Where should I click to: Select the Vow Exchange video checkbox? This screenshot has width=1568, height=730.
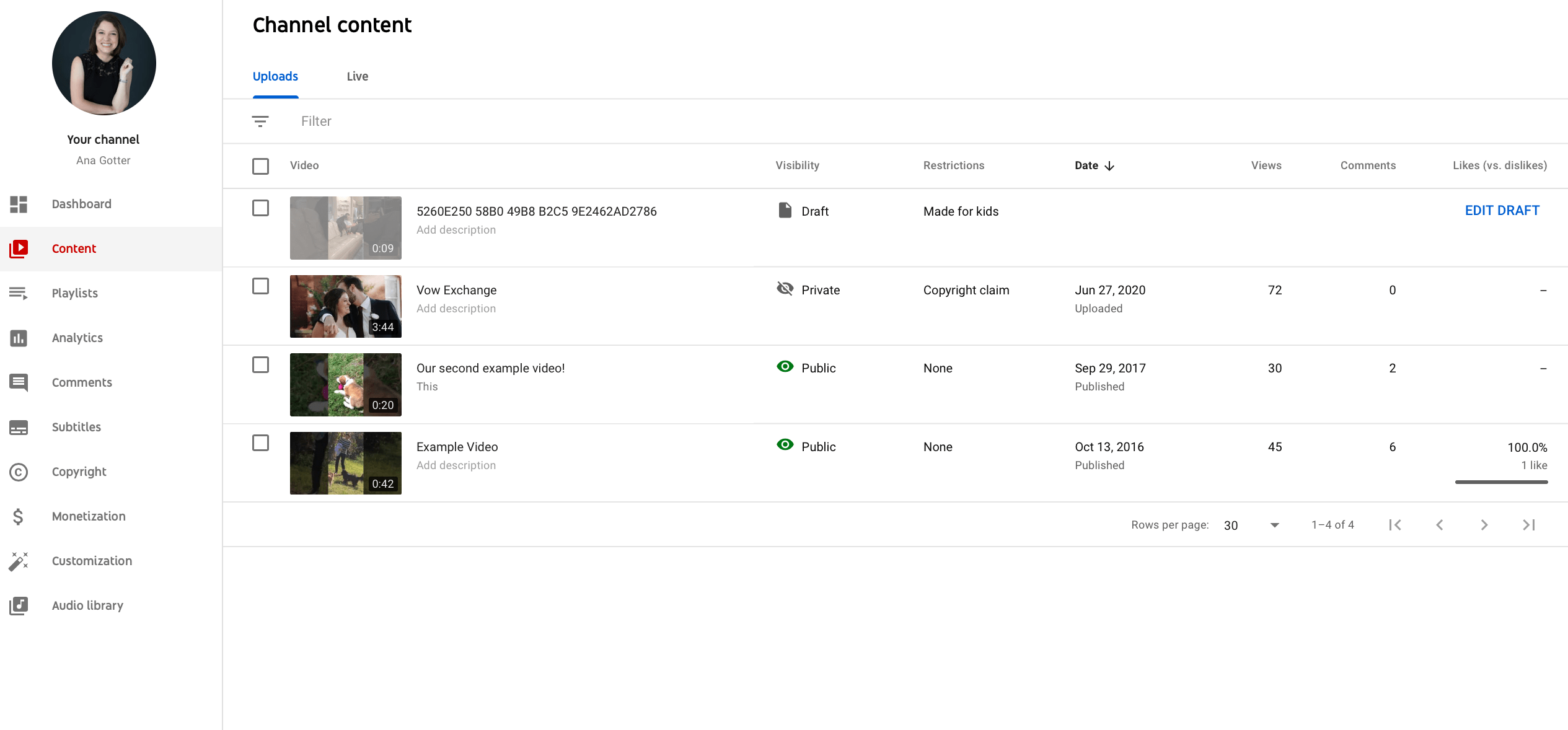260,286
